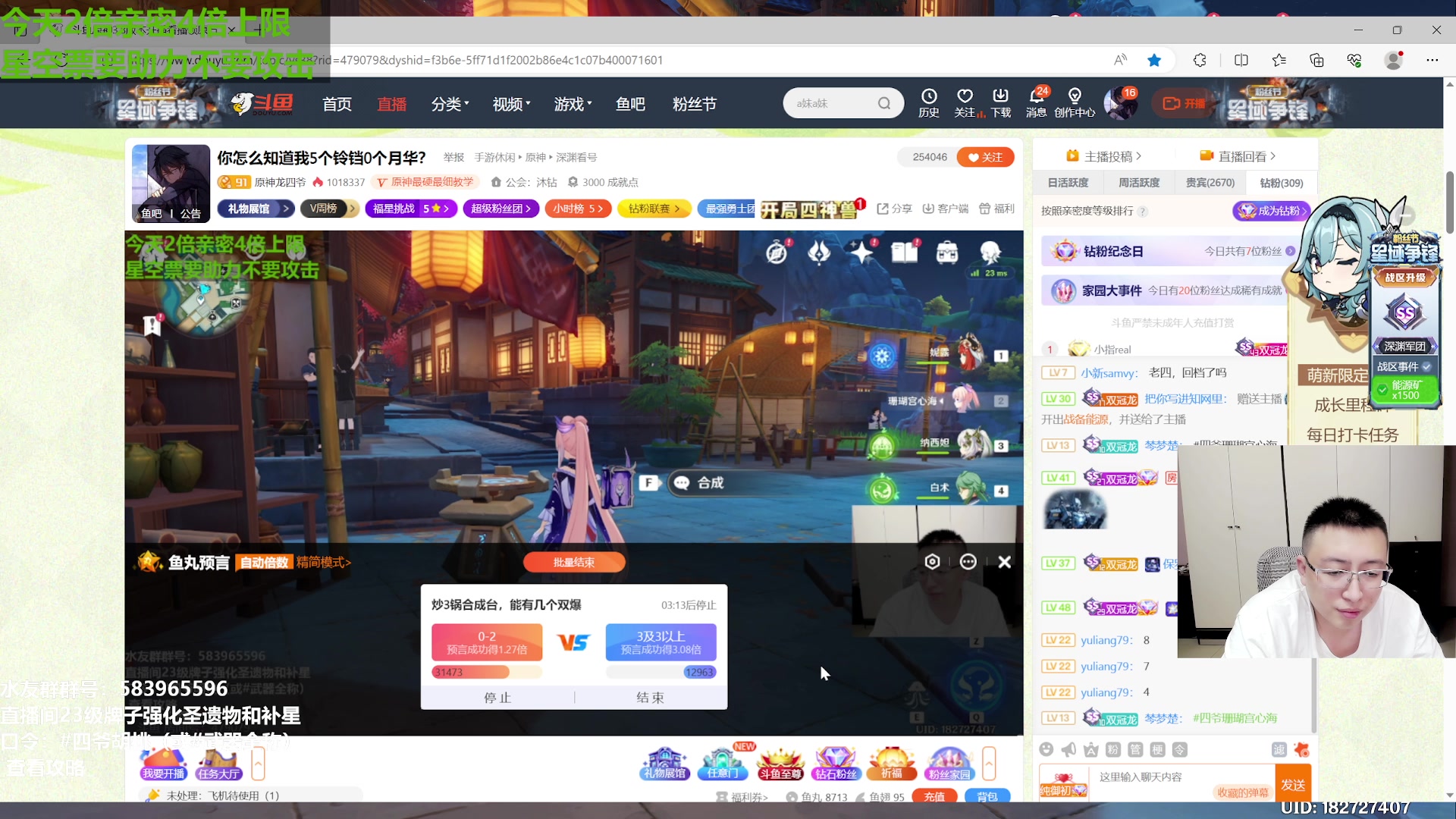Switch to the 周活跃度 tab
This screenshot has width=1456, height=819.
click(x=1139, y=183)
